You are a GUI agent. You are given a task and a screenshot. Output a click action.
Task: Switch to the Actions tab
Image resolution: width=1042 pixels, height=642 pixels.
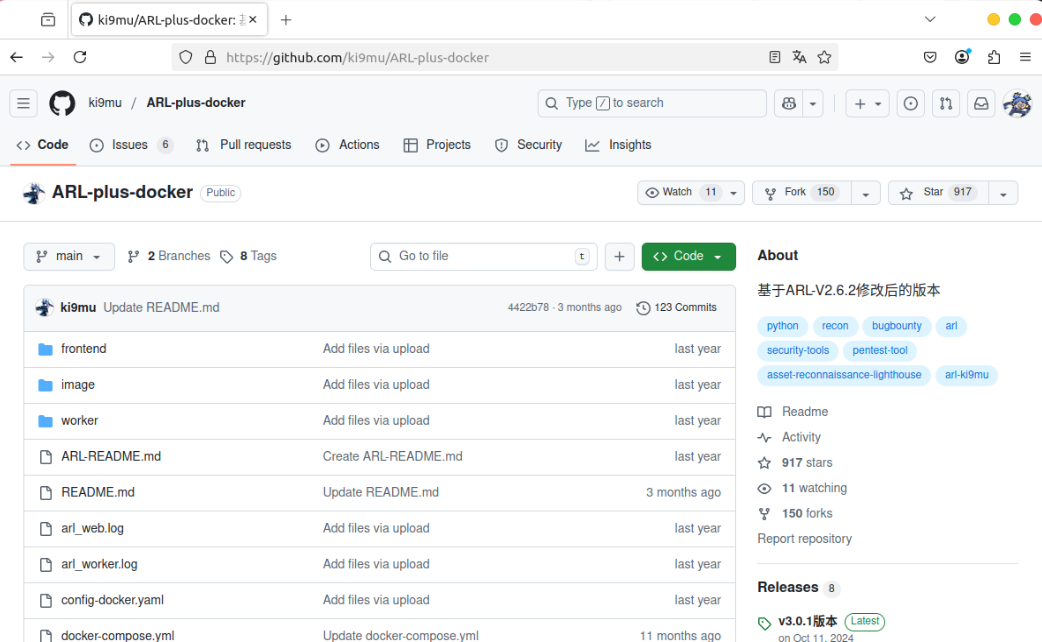pyautogui.click(x=348, y=145)
